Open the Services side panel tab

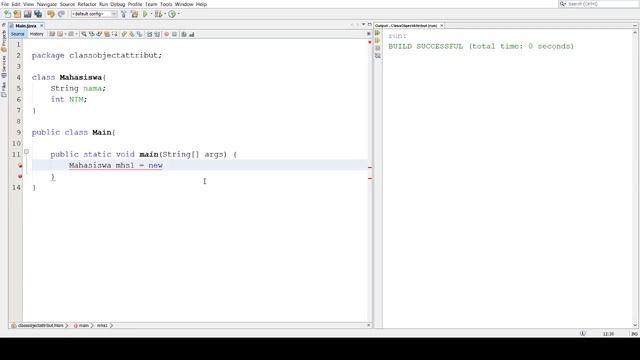click(4, 67)
